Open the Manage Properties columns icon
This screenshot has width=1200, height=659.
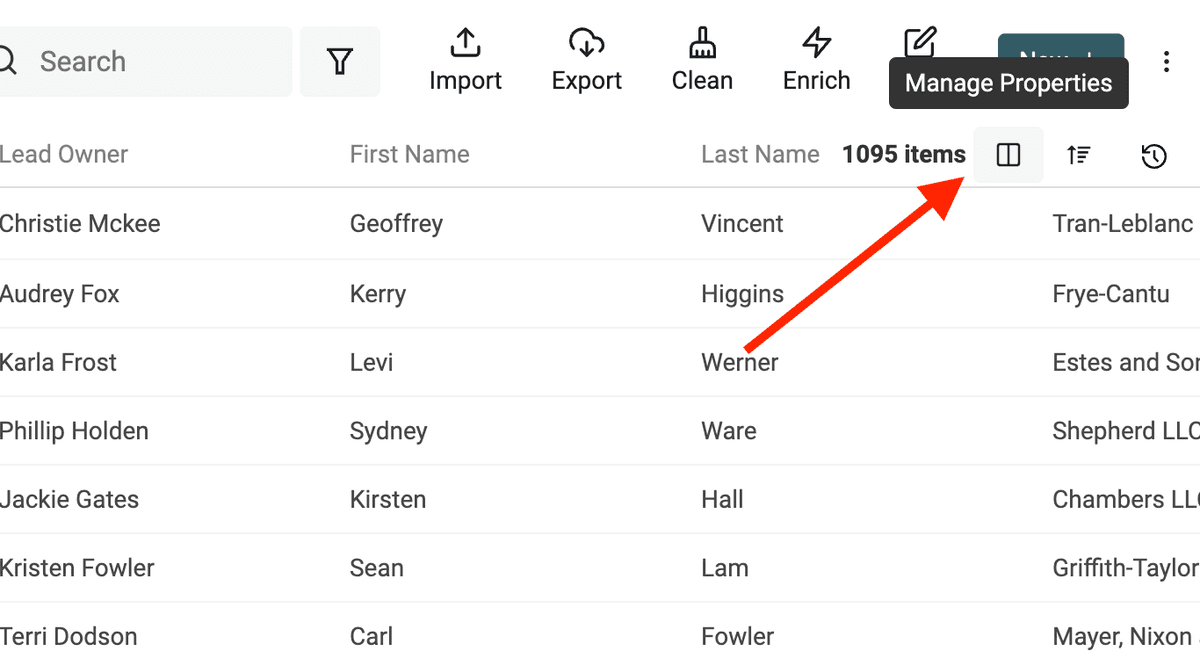(1008, 155)
